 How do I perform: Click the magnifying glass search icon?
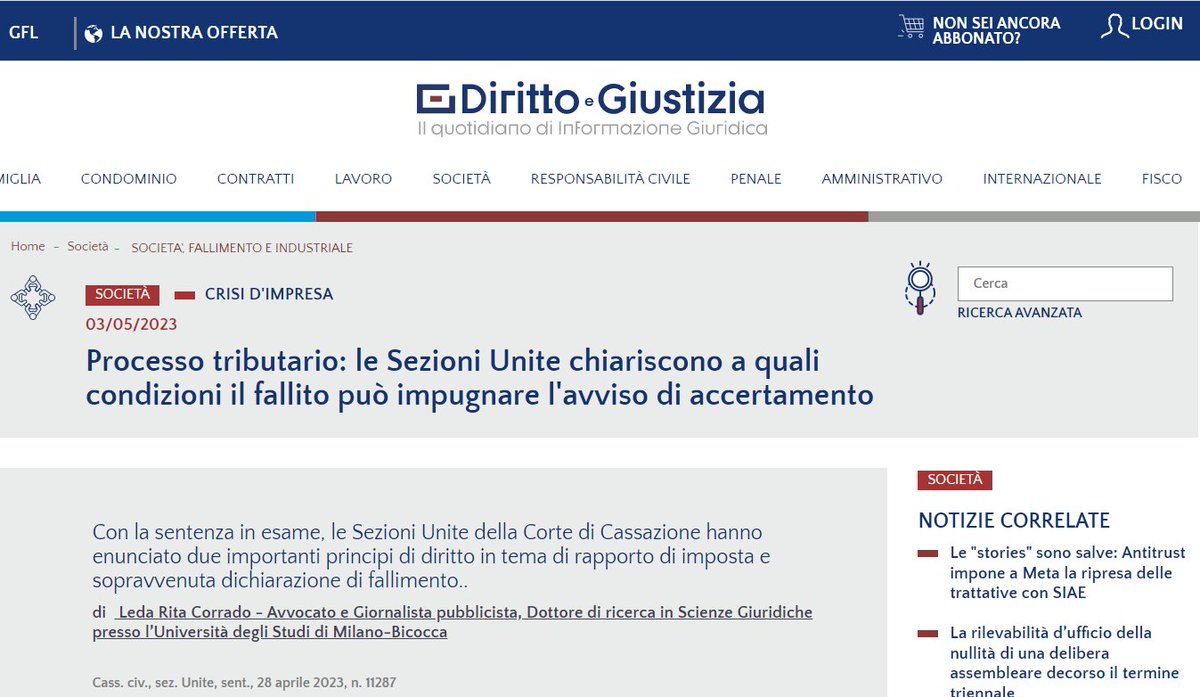point(918,285)
